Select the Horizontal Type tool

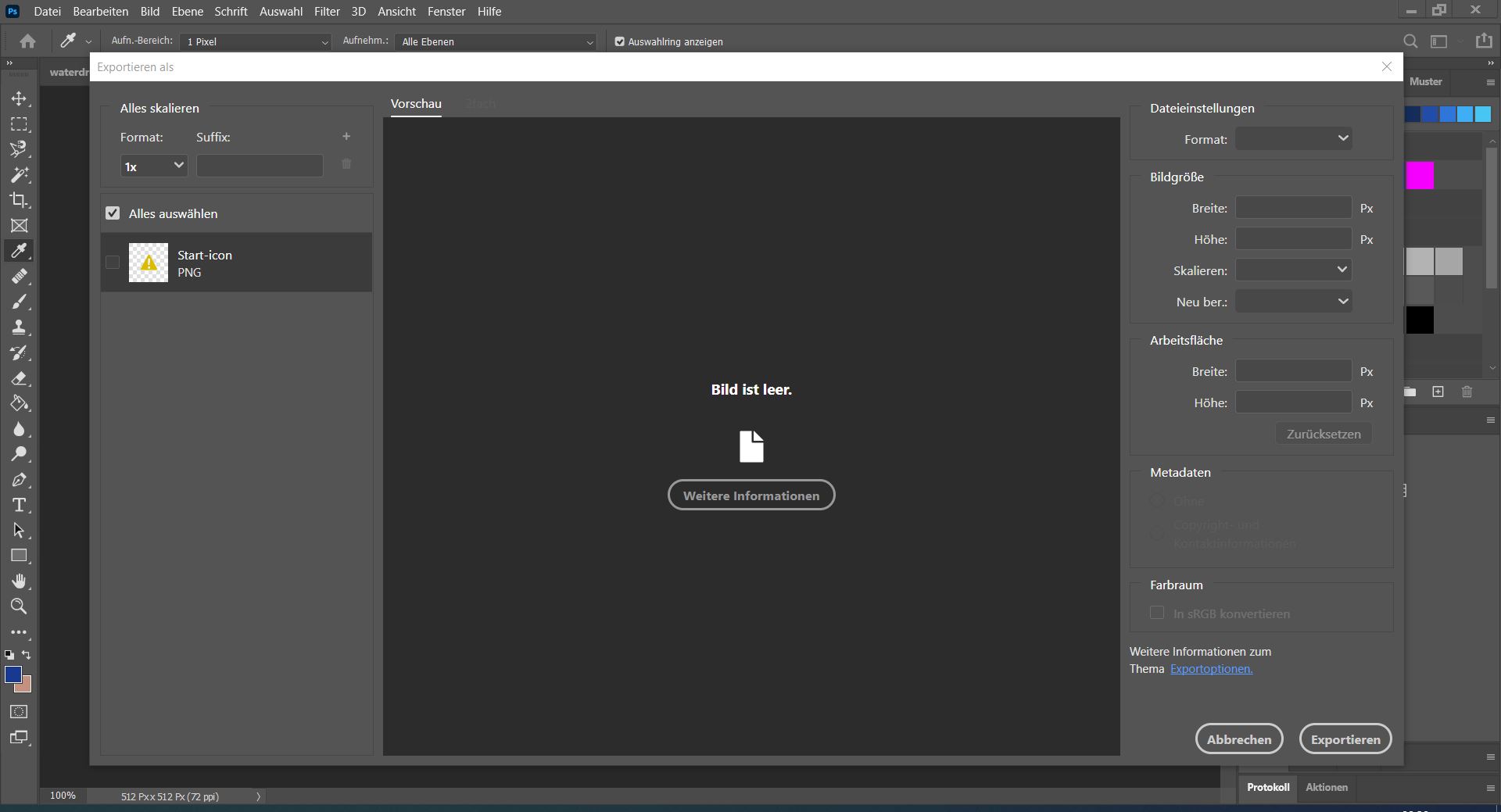pos(19,506)
